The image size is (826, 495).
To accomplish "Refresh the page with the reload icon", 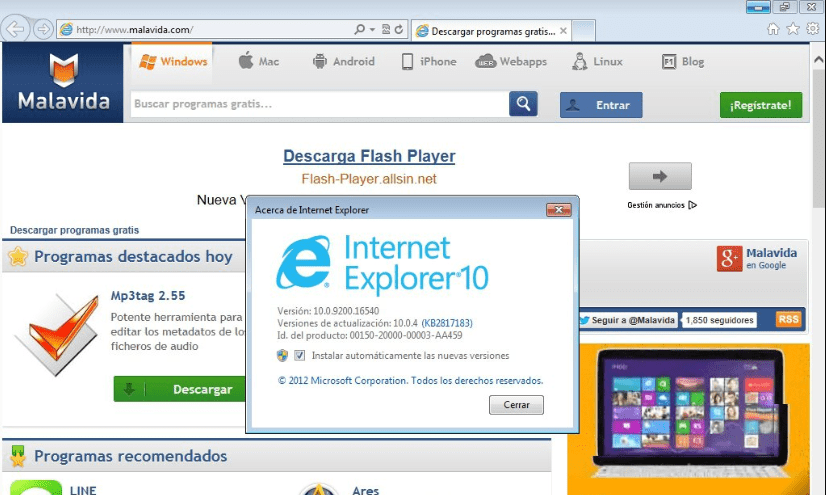I will (x=399, y=30).
